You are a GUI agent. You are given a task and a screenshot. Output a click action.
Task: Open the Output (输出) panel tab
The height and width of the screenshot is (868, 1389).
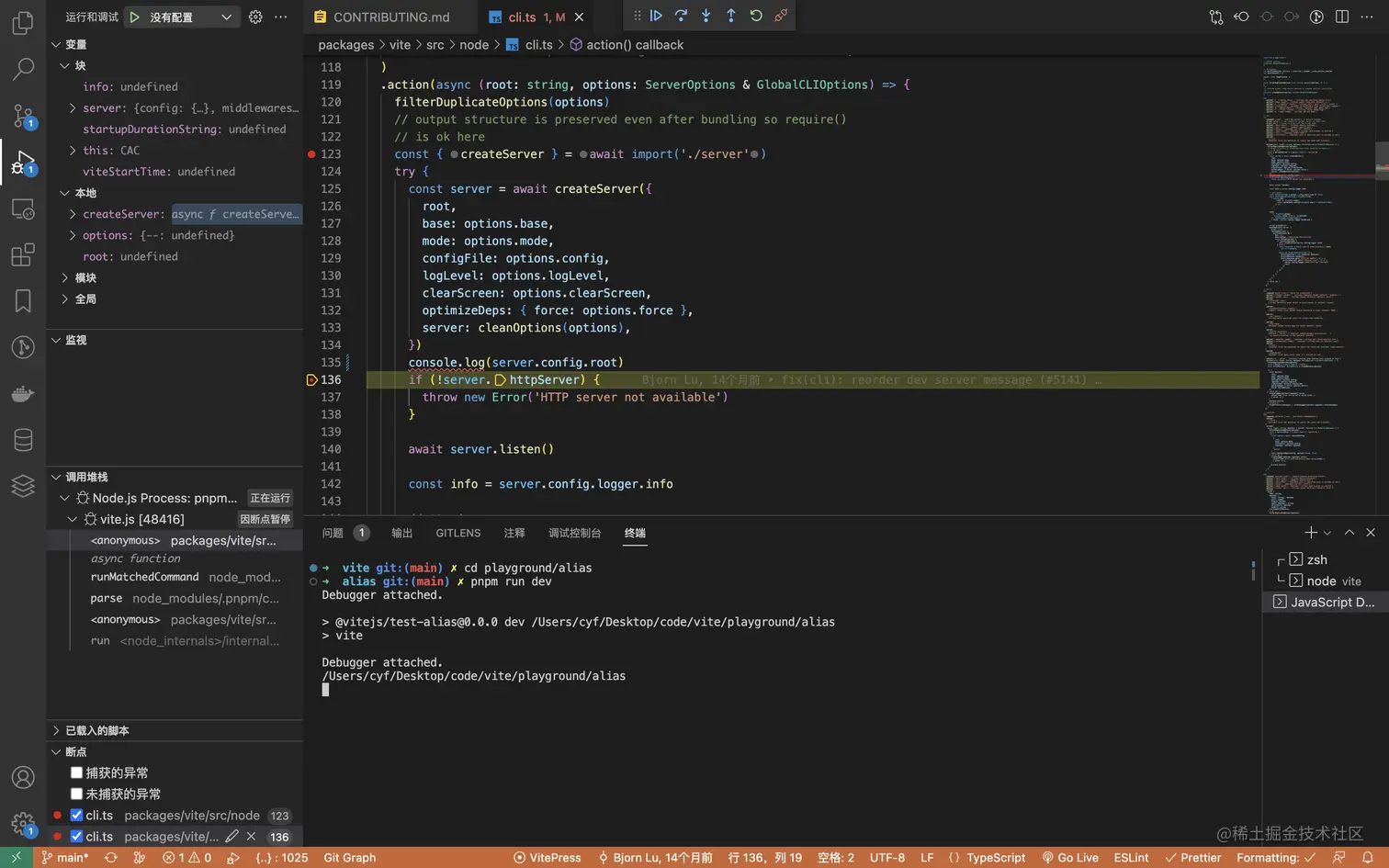tap(402, 533)
